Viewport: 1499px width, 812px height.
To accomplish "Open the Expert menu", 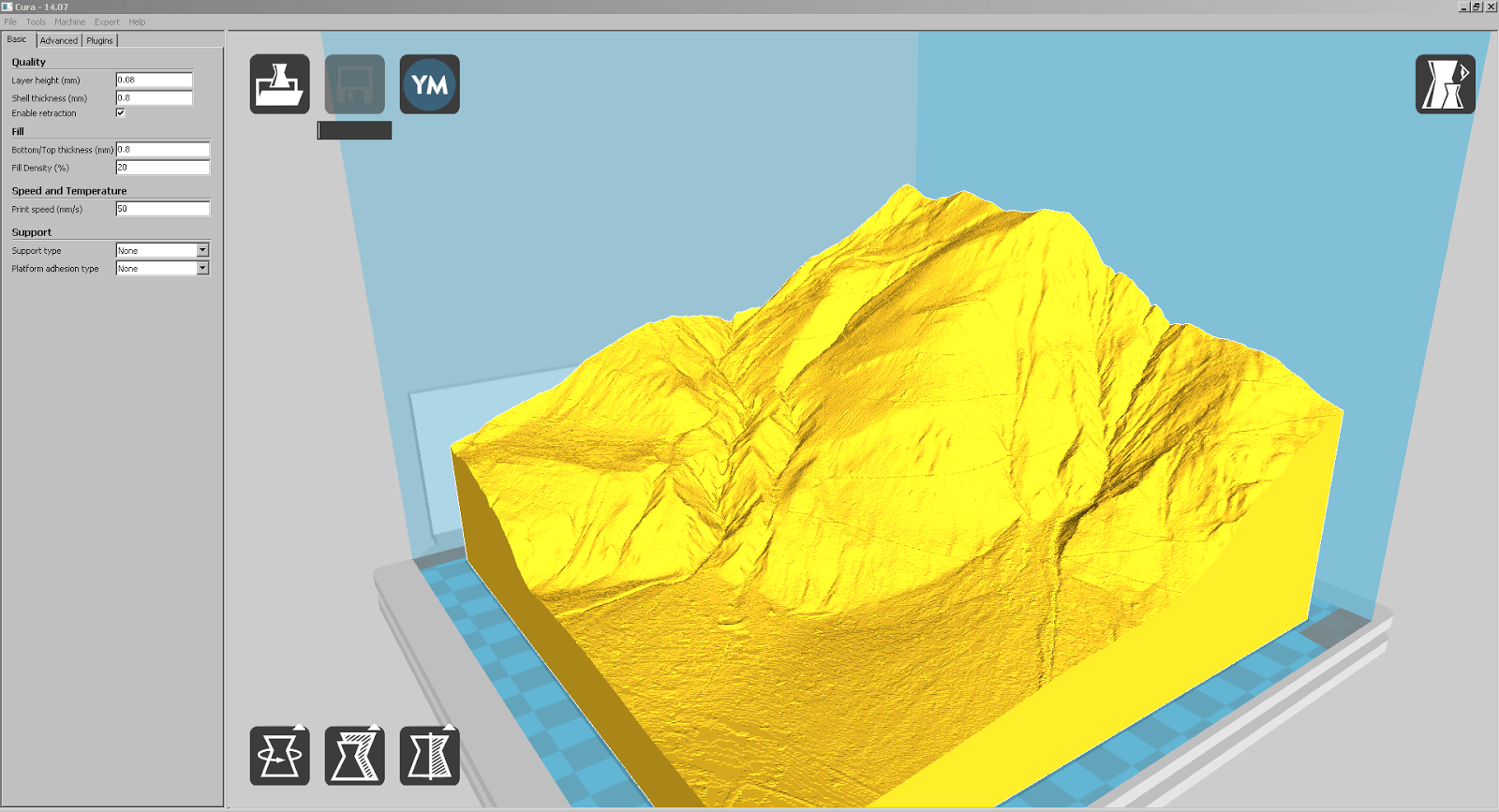I will (107, 22).
